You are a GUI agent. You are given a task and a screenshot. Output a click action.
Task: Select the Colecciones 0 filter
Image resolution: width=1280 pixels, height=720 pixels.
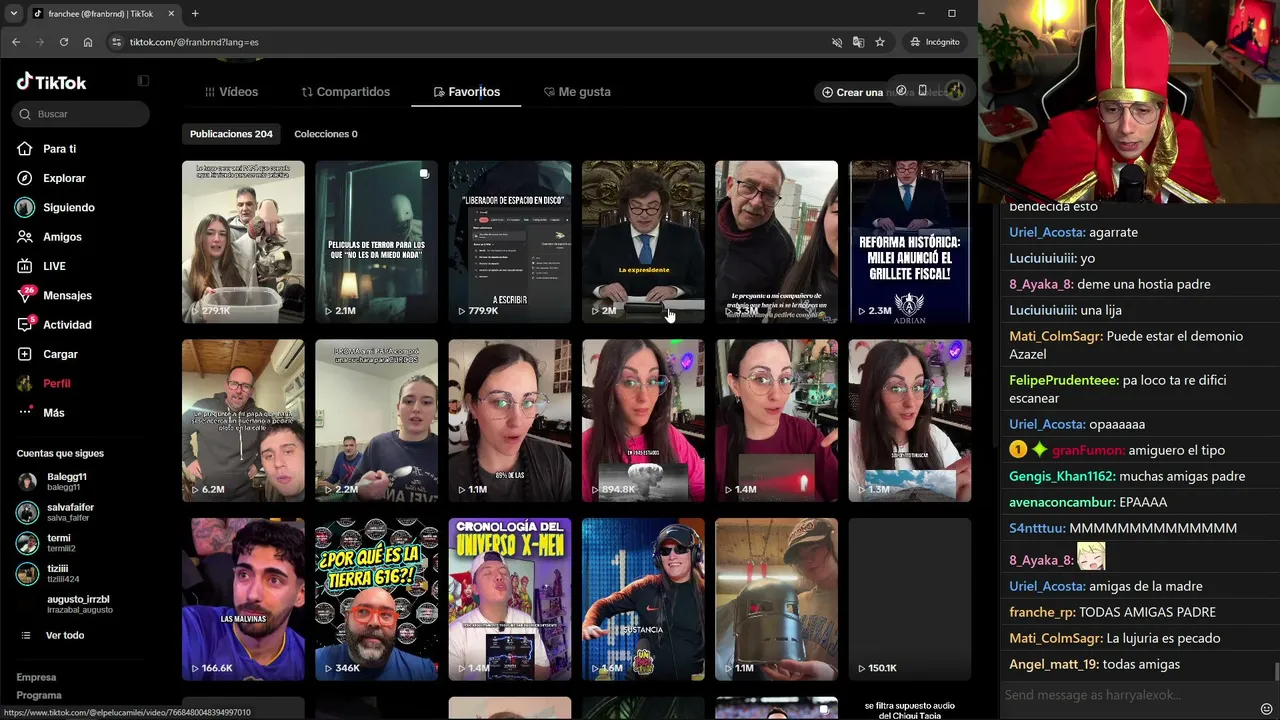326,134
